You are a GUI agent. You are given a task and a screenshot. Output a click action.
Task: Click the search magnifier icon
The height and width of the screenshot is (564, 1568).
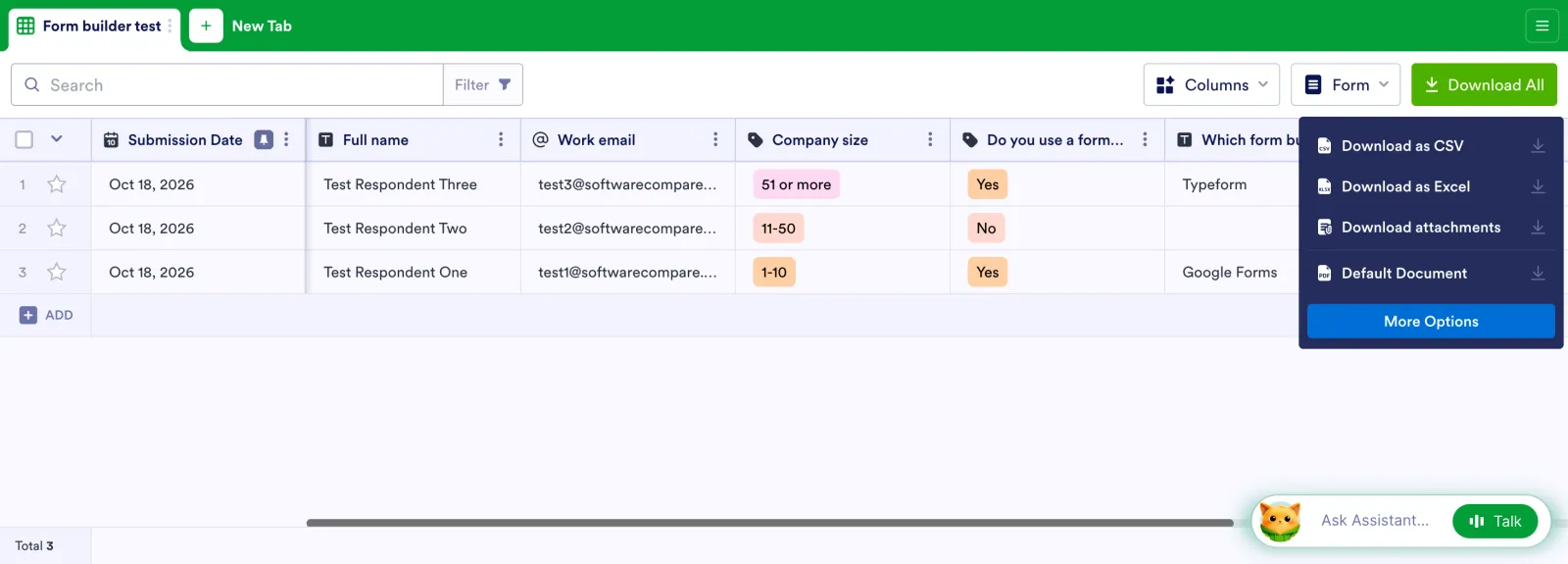click(32, 84)
